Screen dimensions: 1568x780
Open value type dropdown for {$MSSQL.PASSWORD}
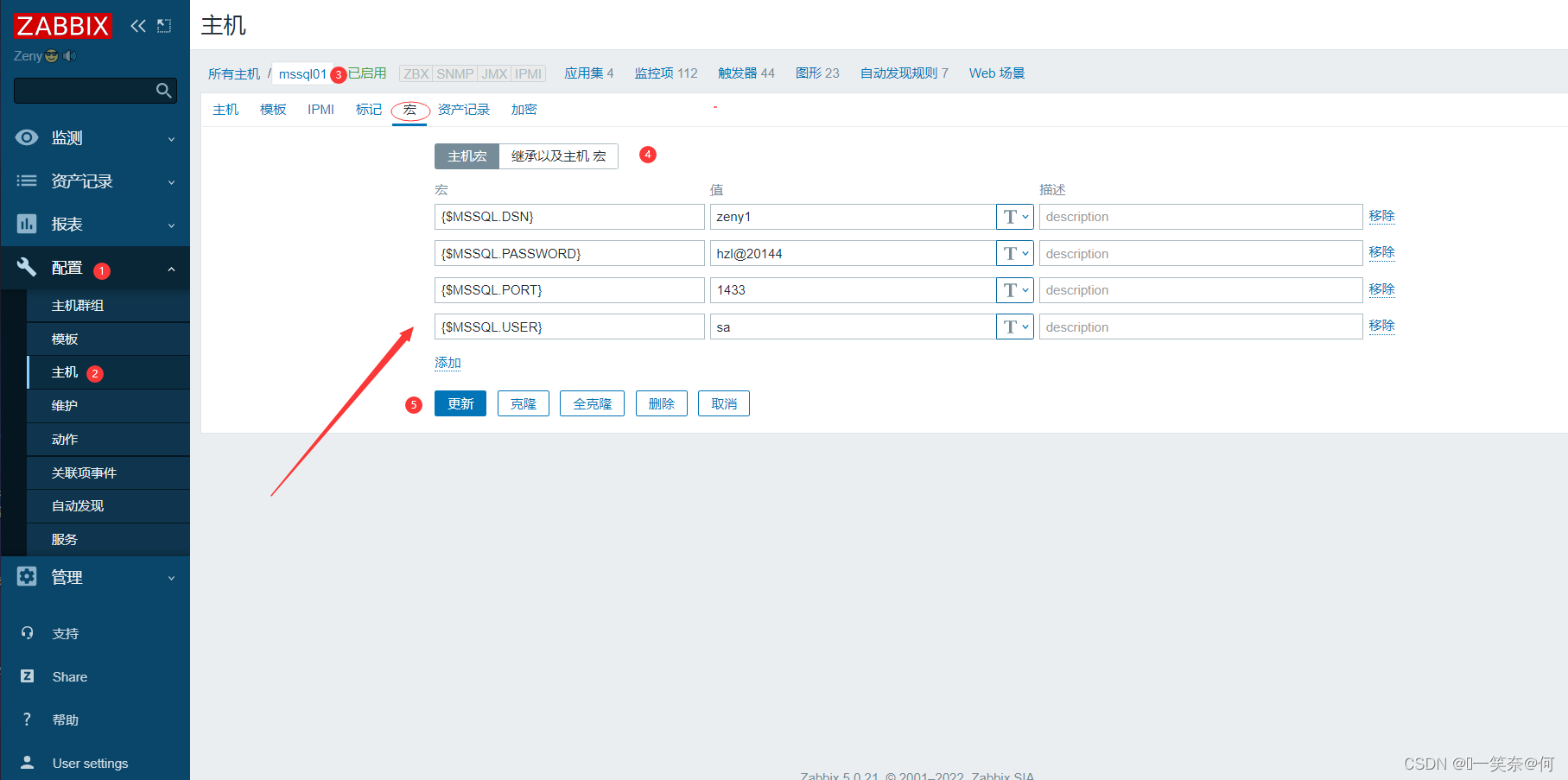tap(1015, 253)
